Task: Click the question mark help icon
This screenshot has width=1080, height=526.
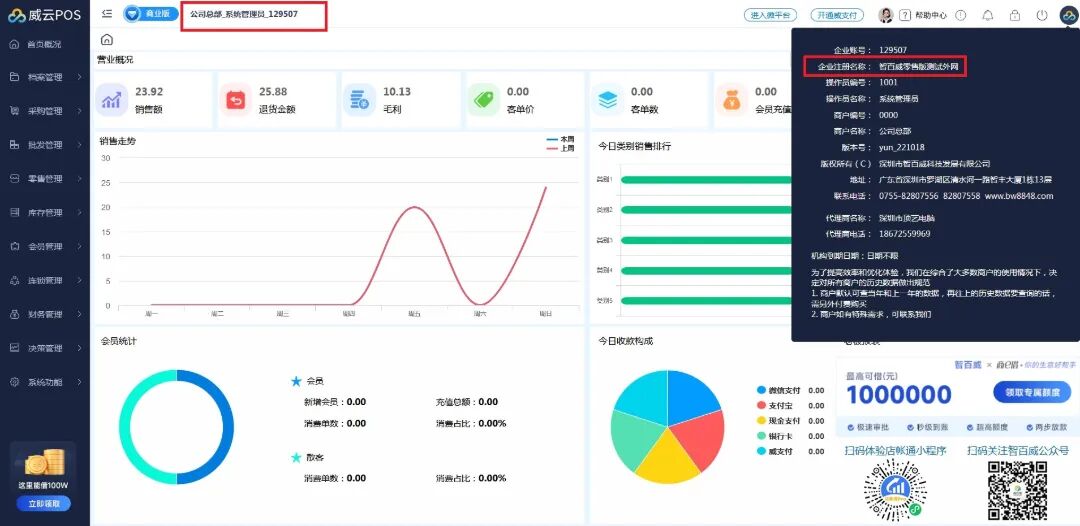Action: (904, 15)
